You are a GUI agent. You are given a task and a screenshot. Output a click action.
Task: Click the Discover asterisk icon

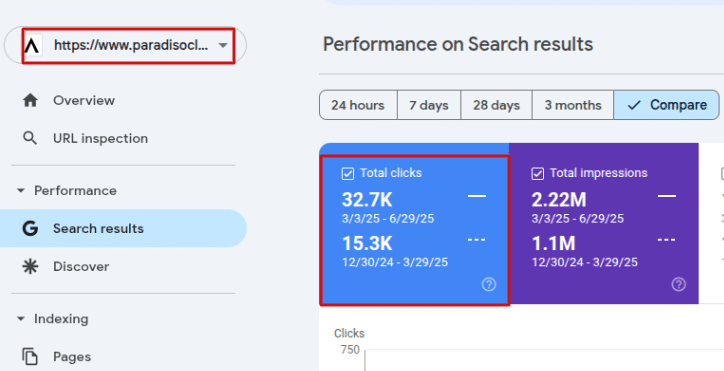30,267
